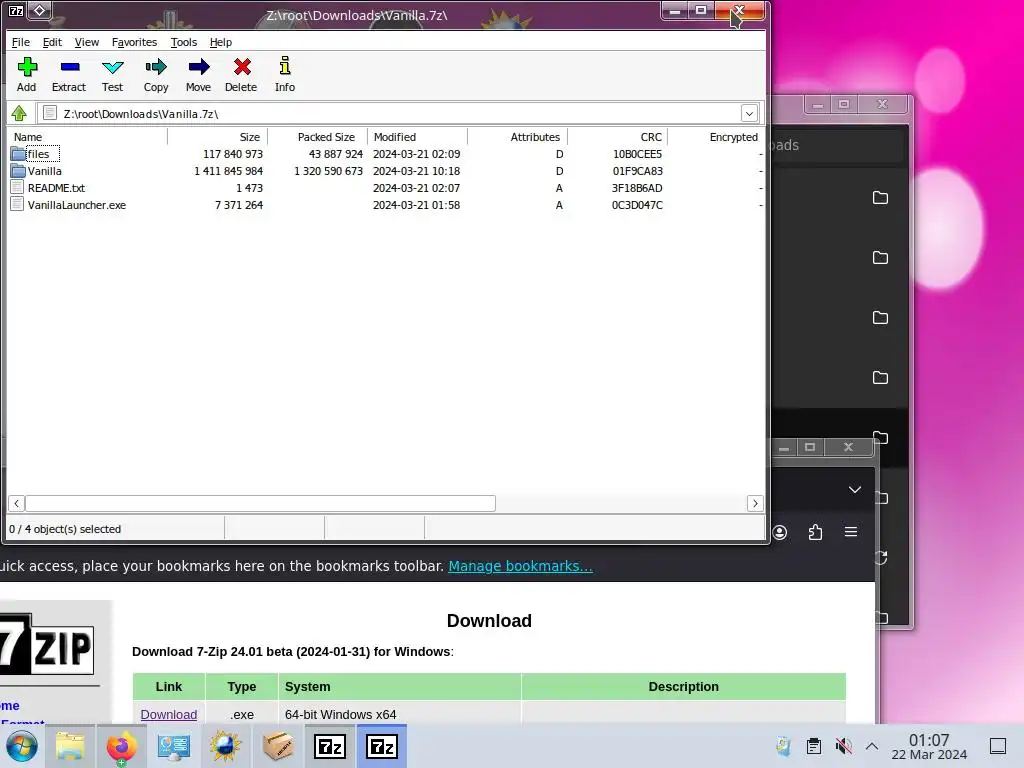Screen dimensions: 1024x768
Task: Run the Test archive tool
Action: pos(112,67)
